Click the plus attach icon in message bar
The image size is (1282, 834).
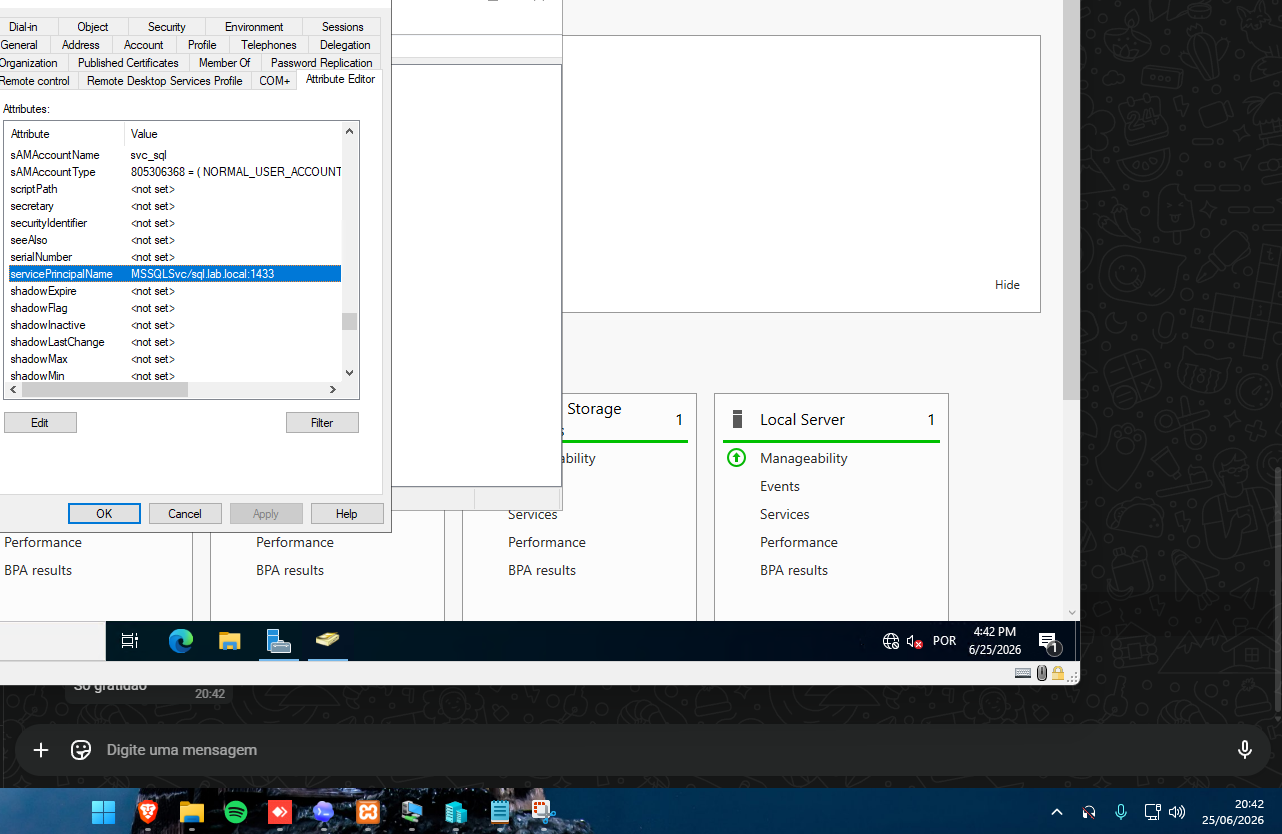41,749
